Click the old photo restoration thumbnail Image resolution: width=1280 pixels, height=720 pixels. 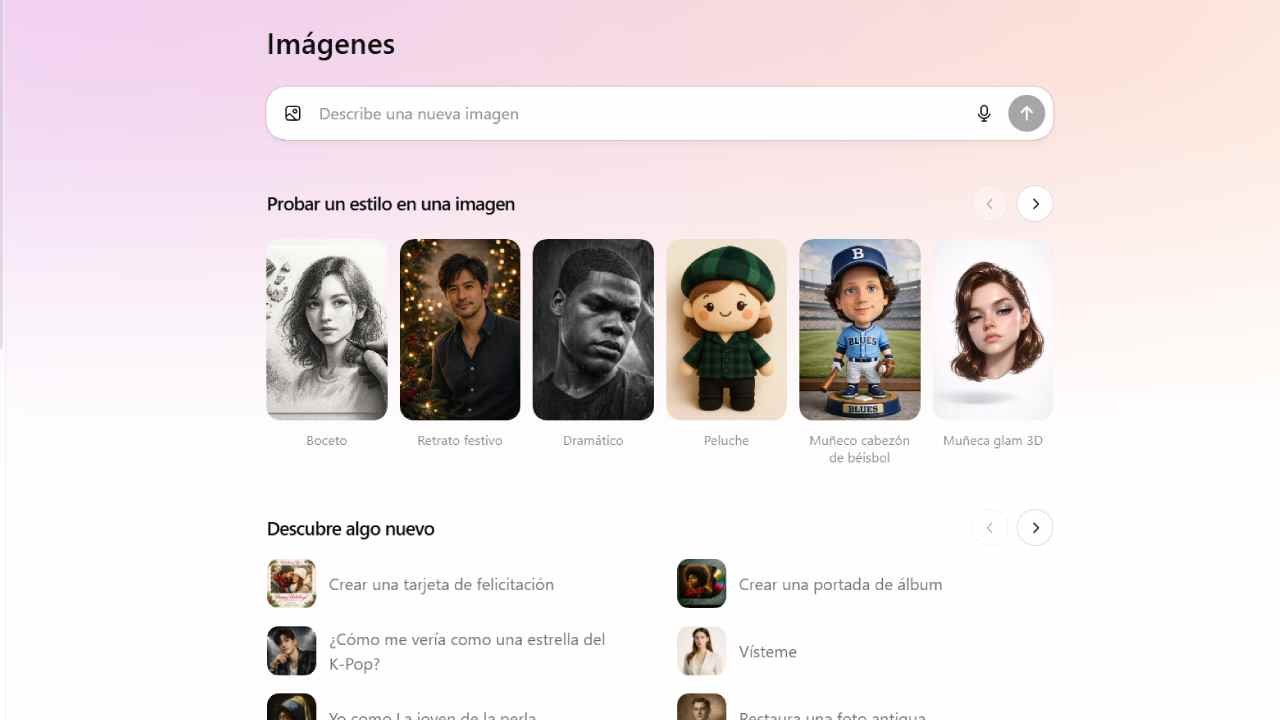point(701,710)
